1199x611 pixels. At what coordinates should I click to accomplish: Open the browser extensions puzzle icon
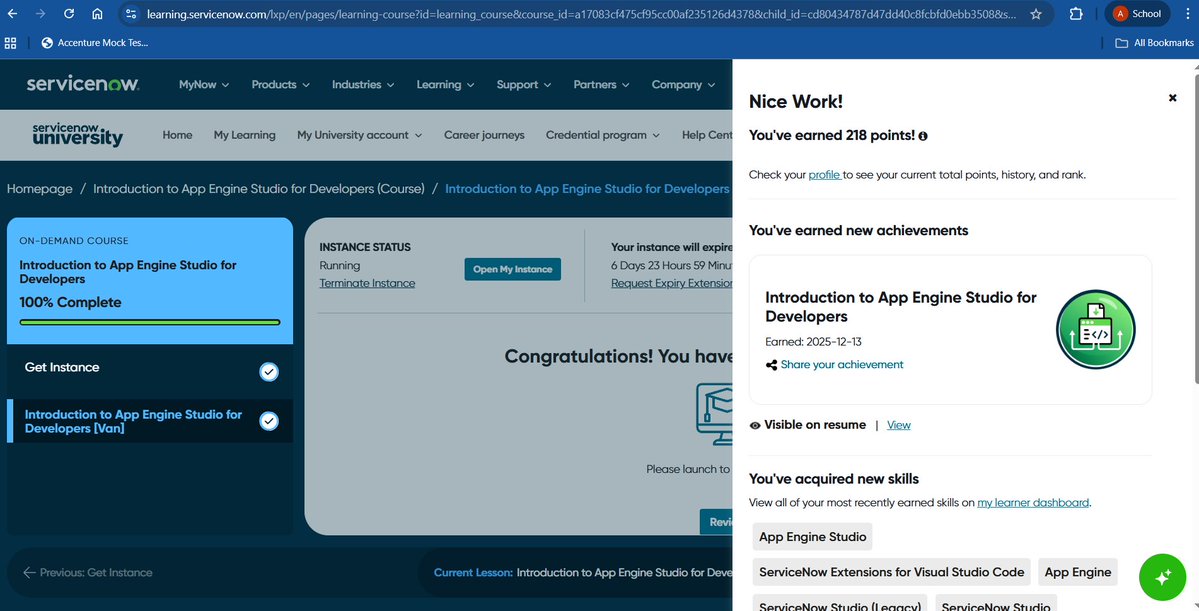(x=1076, y=14)
